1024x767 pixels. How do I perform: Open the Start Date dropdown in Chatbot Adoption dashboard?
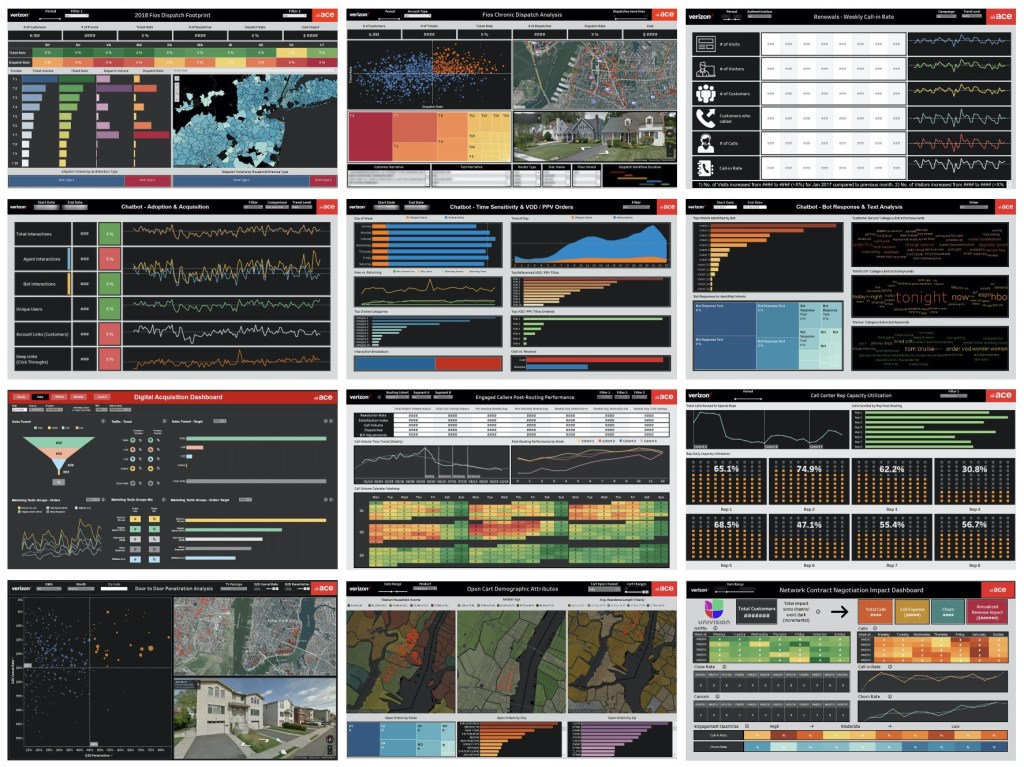point(46,207)
